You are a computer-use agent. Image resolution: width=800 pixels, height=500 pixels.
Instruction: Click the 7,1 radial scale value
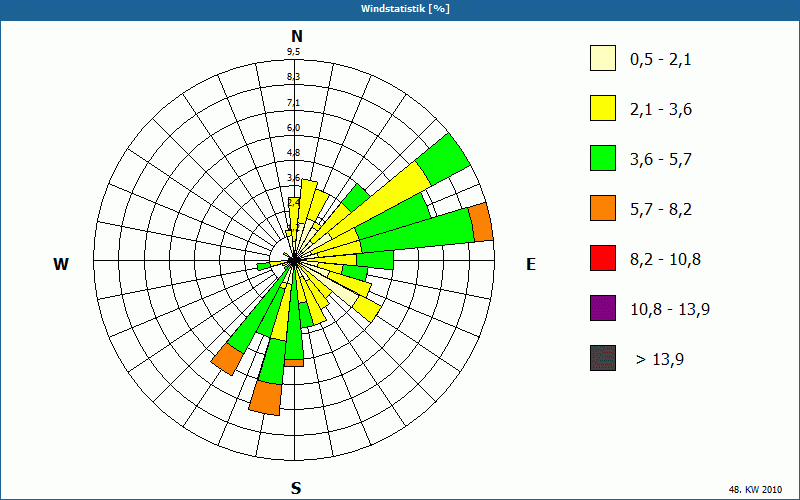[x=293, y=103]
